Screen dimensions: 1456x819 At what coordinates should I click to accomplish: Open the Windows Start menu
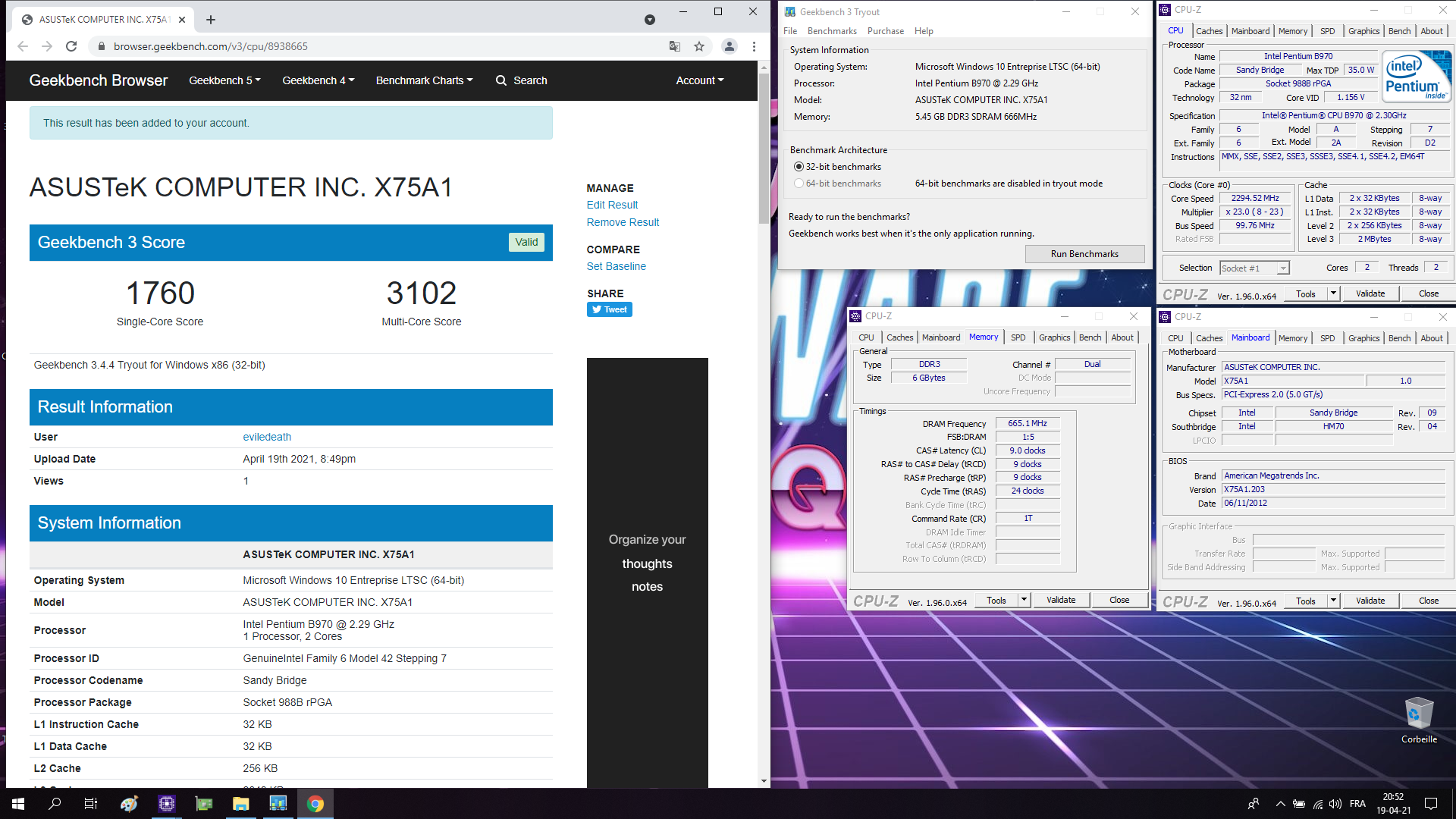click(x=18, y=804)
